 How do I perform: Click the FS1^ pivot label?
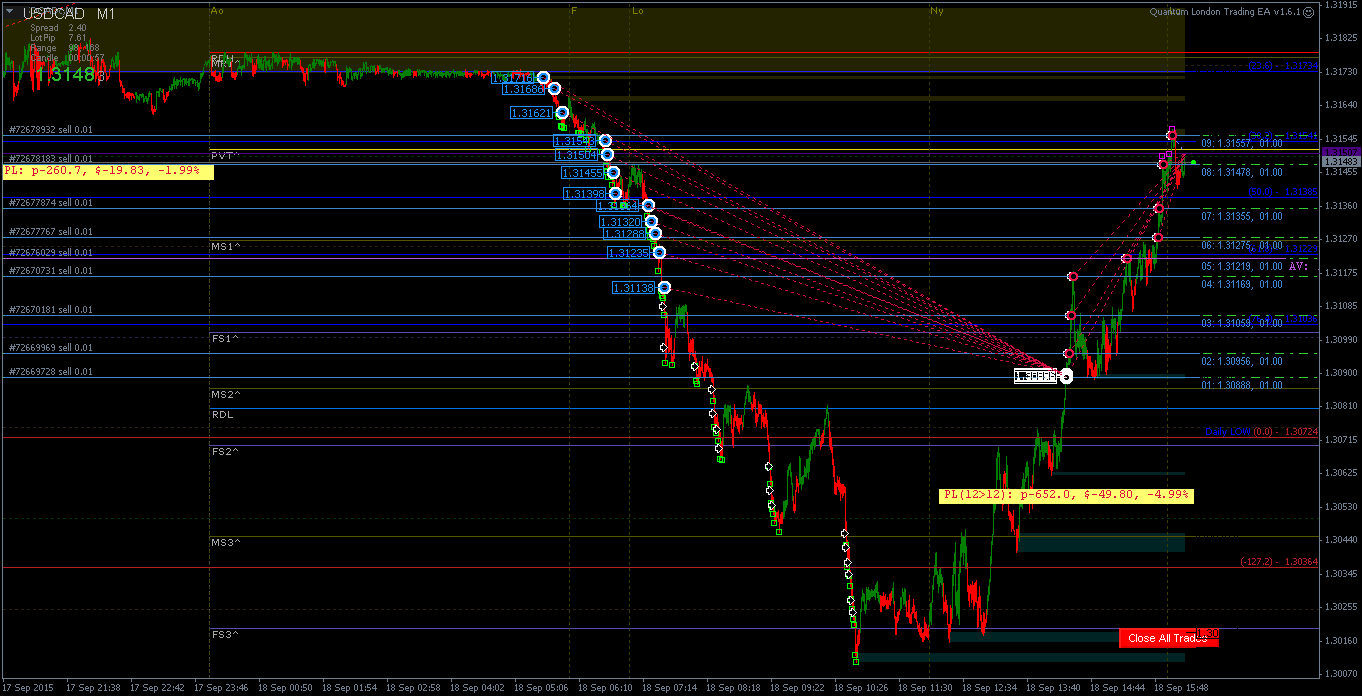click(226, 338)
